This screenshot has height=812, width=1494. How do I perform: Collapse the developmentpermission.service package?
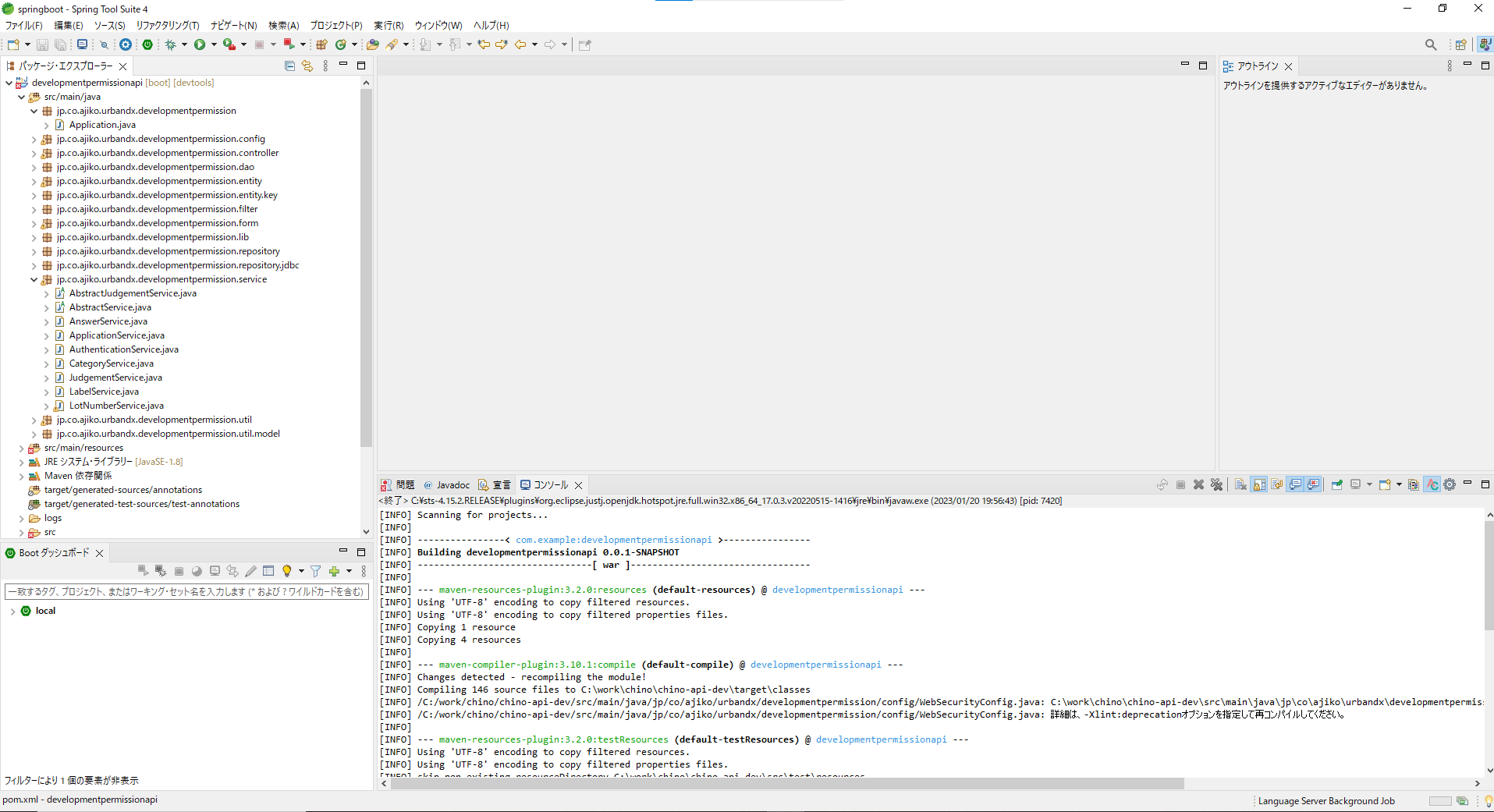pyautogui.click(x=34, y=279)
